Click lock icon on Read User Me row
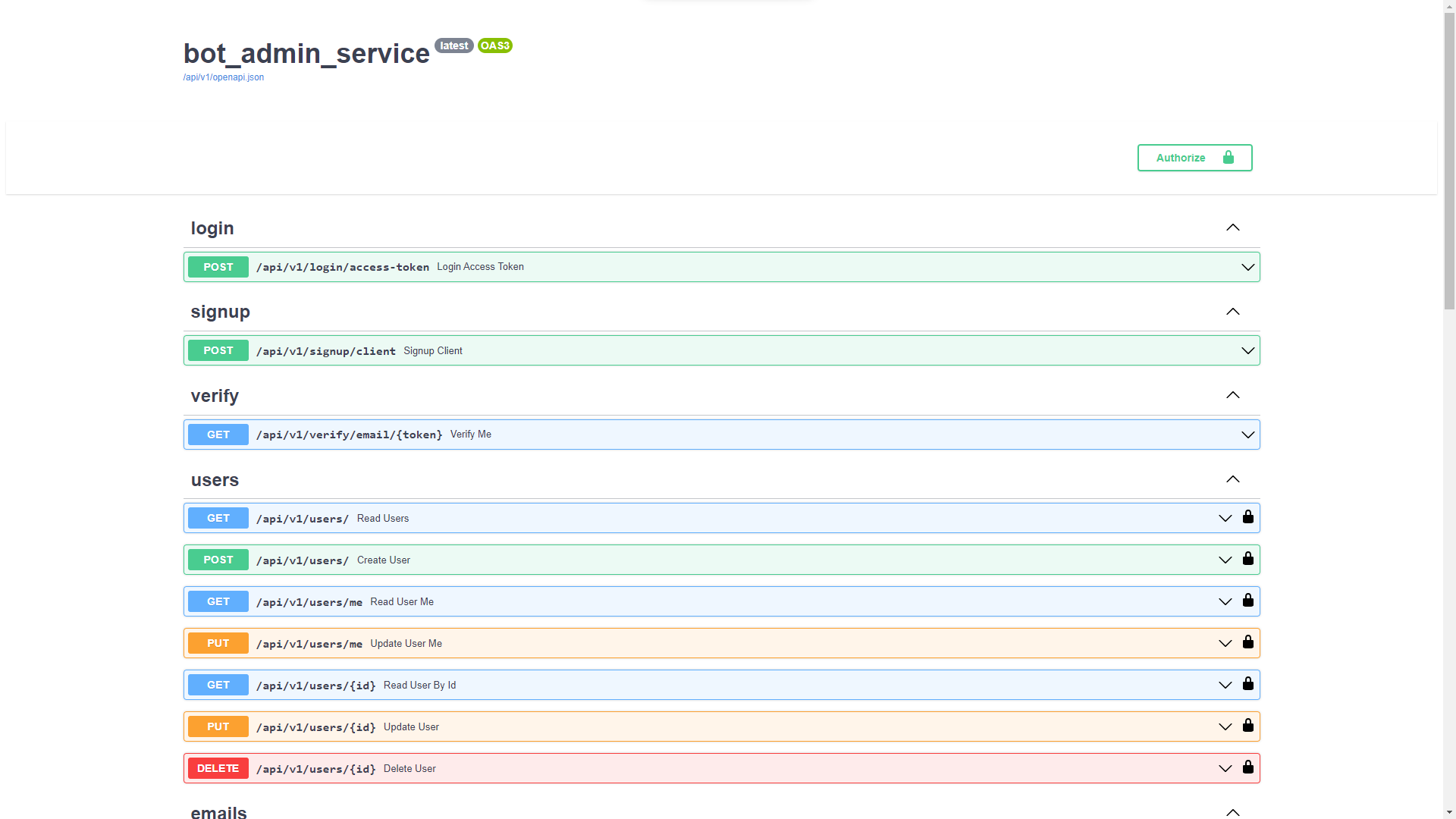 pyautogui.click(x=1247, y=601)
